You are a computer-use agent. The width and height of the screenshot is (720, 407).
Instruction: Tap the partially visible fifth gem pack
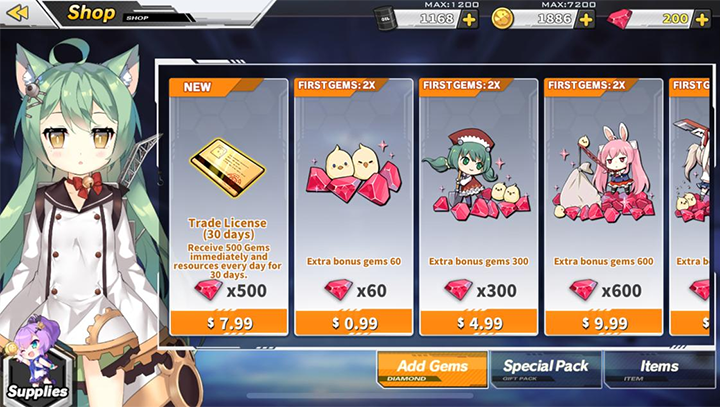point(690,207)
